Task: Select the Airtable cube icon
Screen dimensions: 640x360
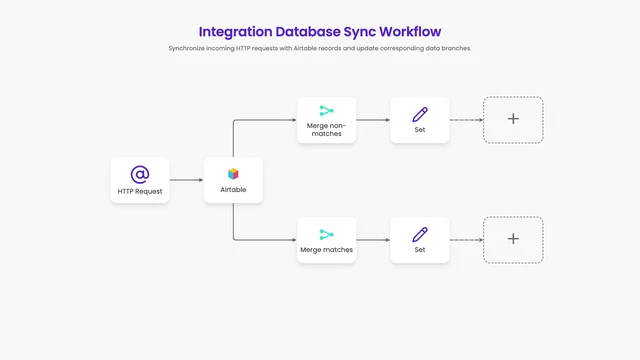Action: pos(233,174)
